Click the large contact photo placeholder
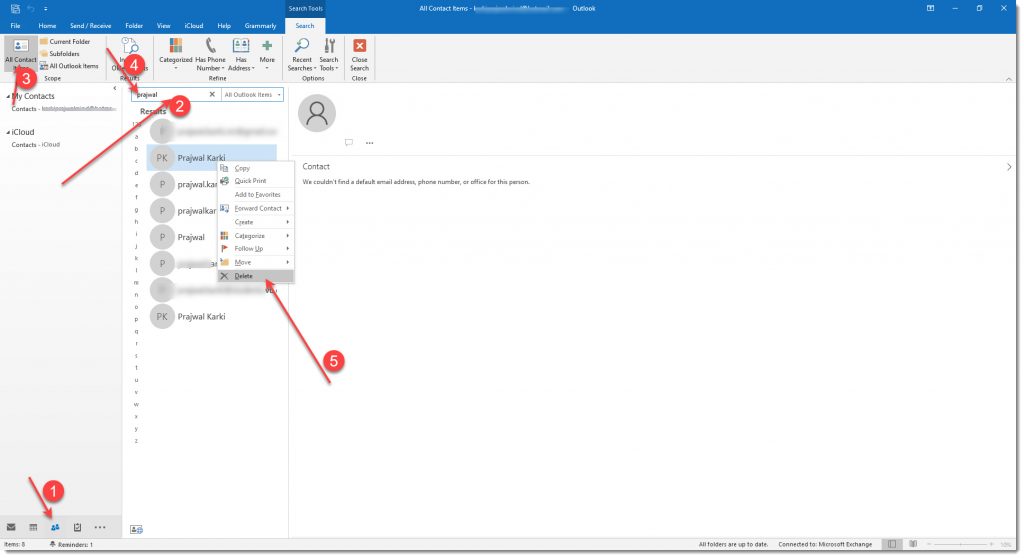Image resolution: width=1024 pixels, height=558 pixels. pyautogui.click(x=317, y=113)
